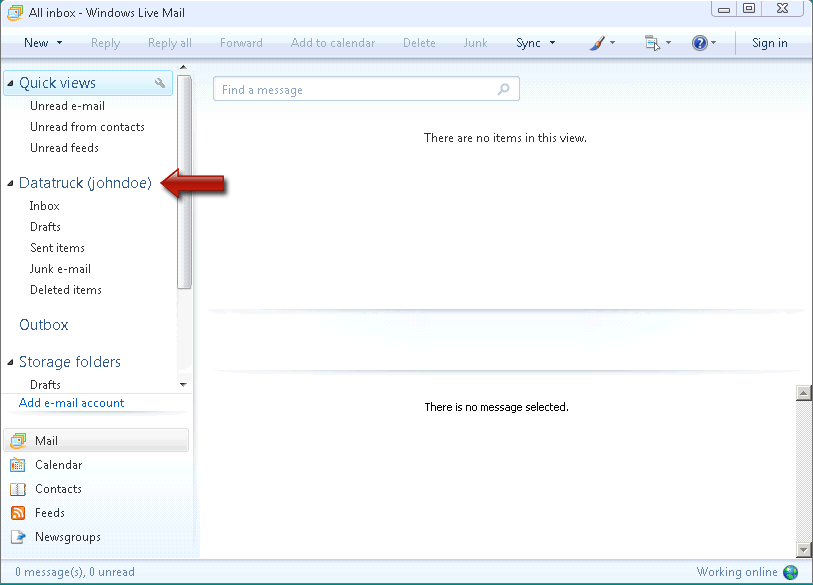Select Unread e-mail quick view

click(67, 106)
